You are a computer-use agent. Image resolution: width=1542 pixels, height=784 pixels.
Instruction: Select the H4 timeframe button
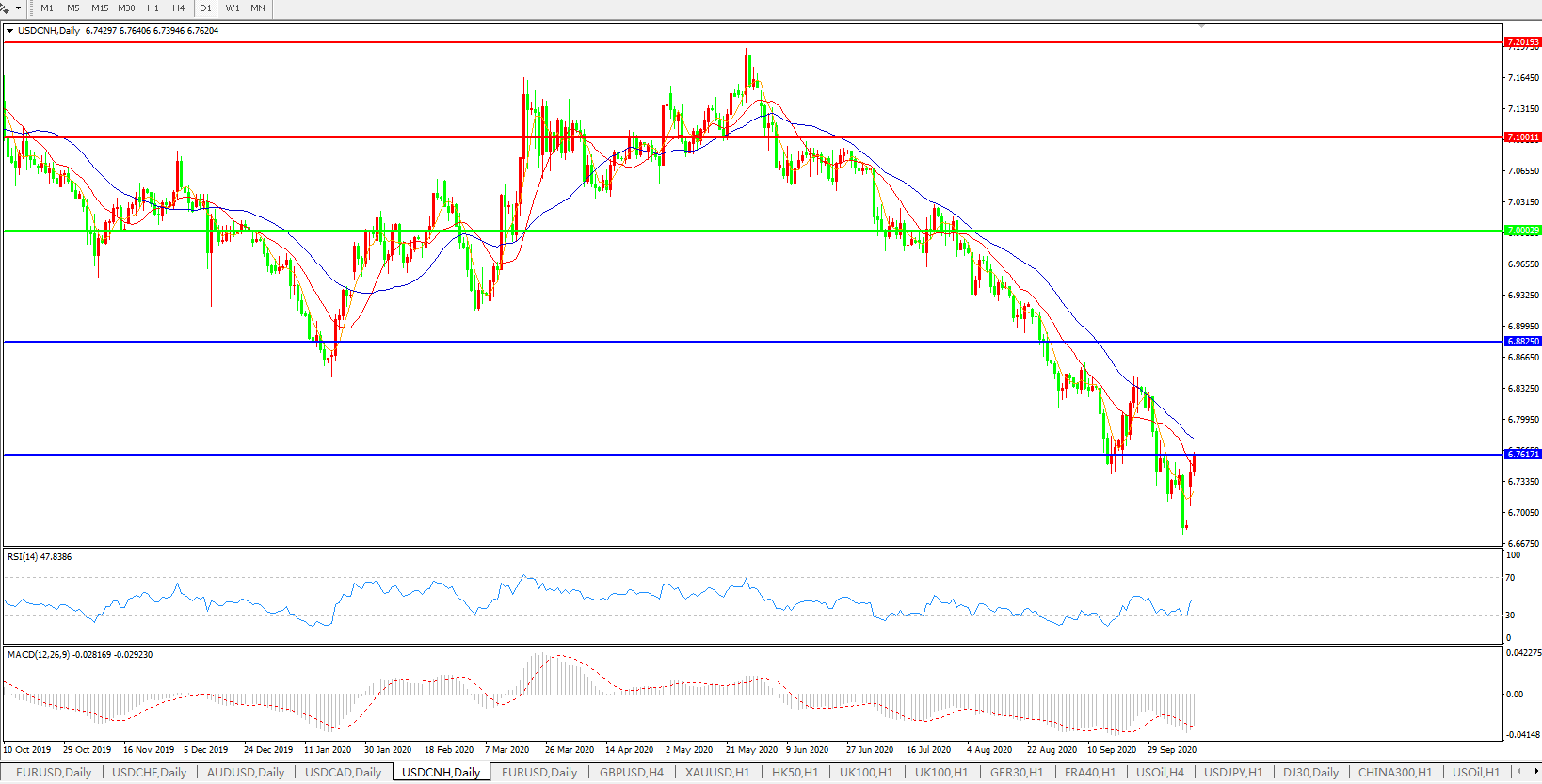click(178, 8)
